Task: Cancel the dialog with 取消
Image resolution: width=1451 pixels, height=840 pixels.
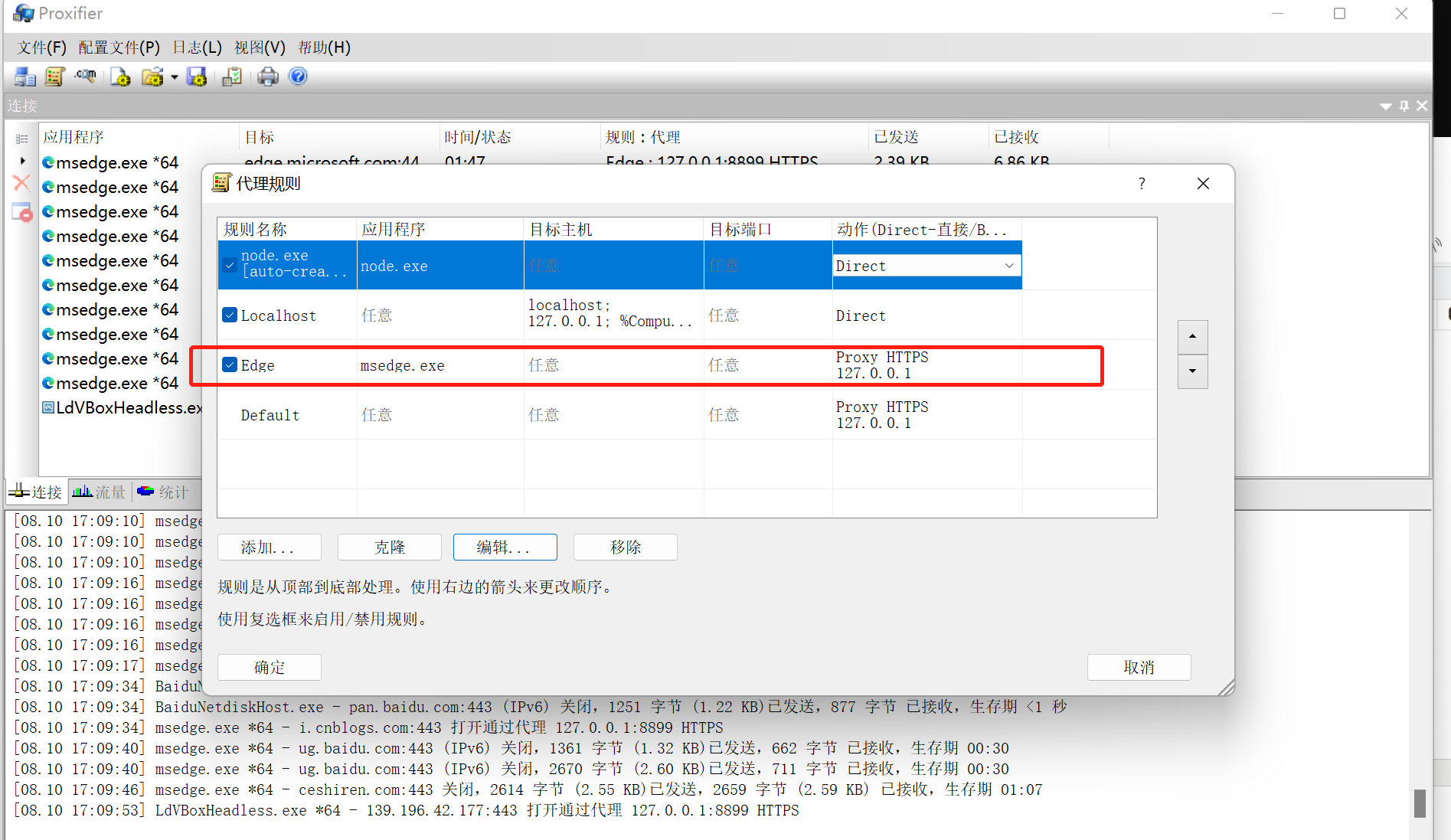Action: click(x=1139, y=668)
